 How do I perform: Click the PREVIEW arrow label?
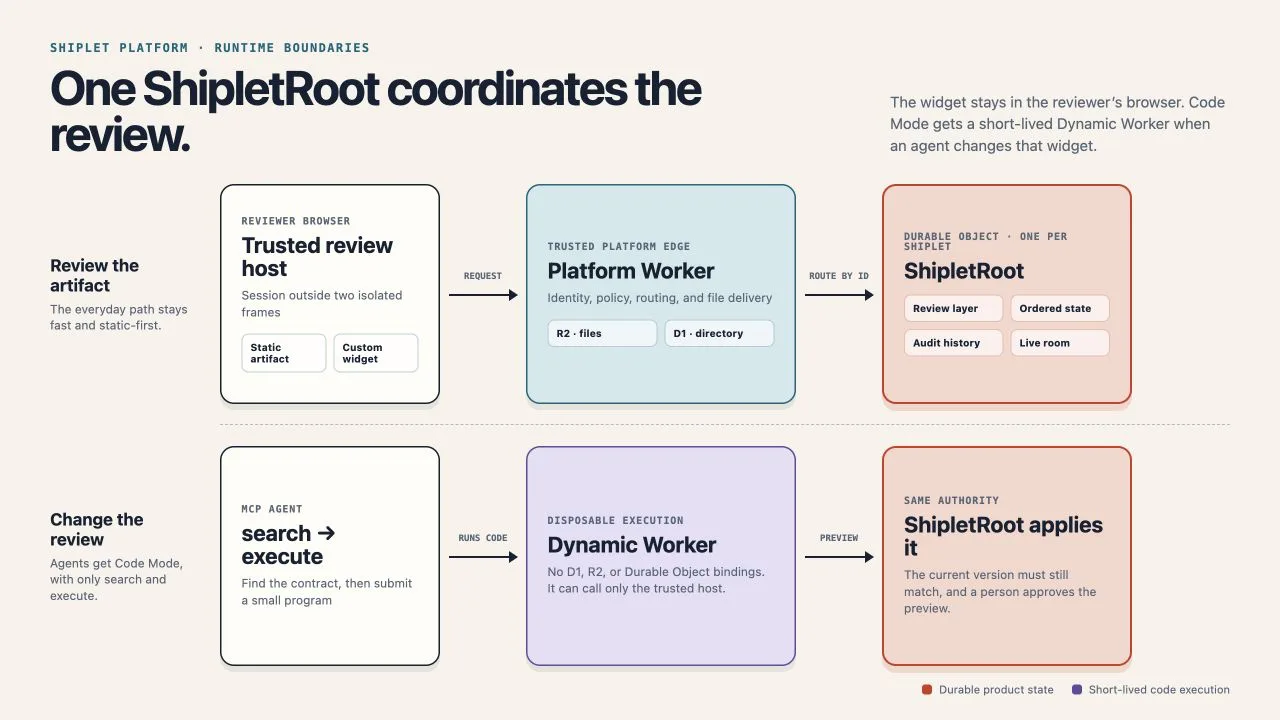[x=839, y=538]
